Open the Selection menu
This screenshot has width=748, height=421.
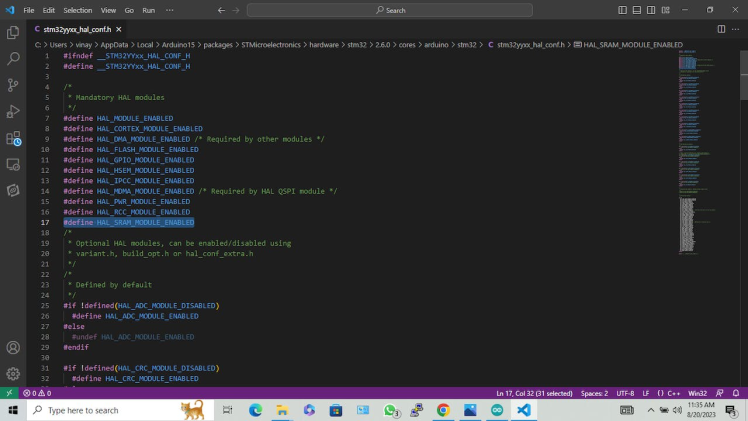click(x=78, y=10)
